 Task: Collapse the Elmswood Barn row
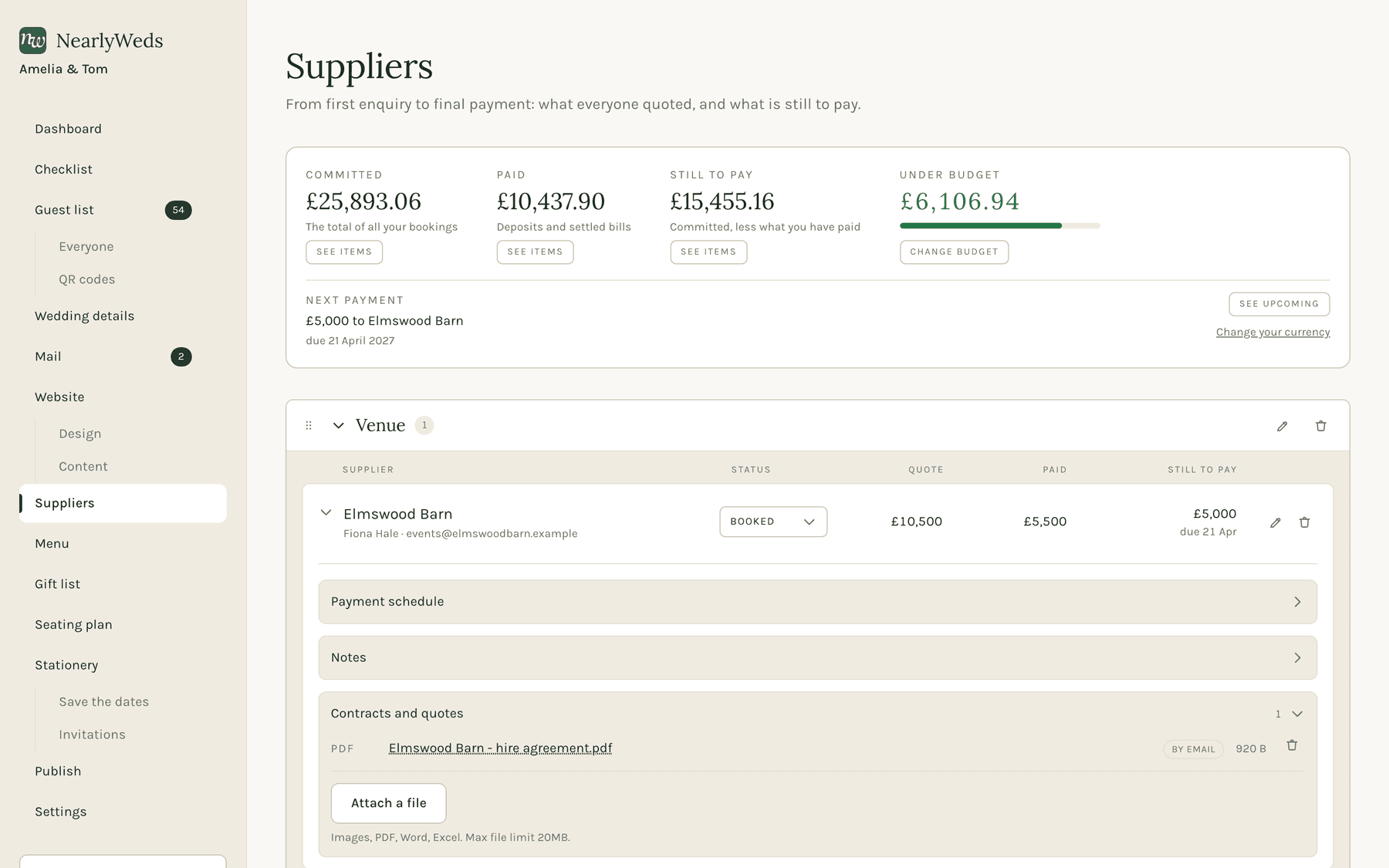pos(326,512)
